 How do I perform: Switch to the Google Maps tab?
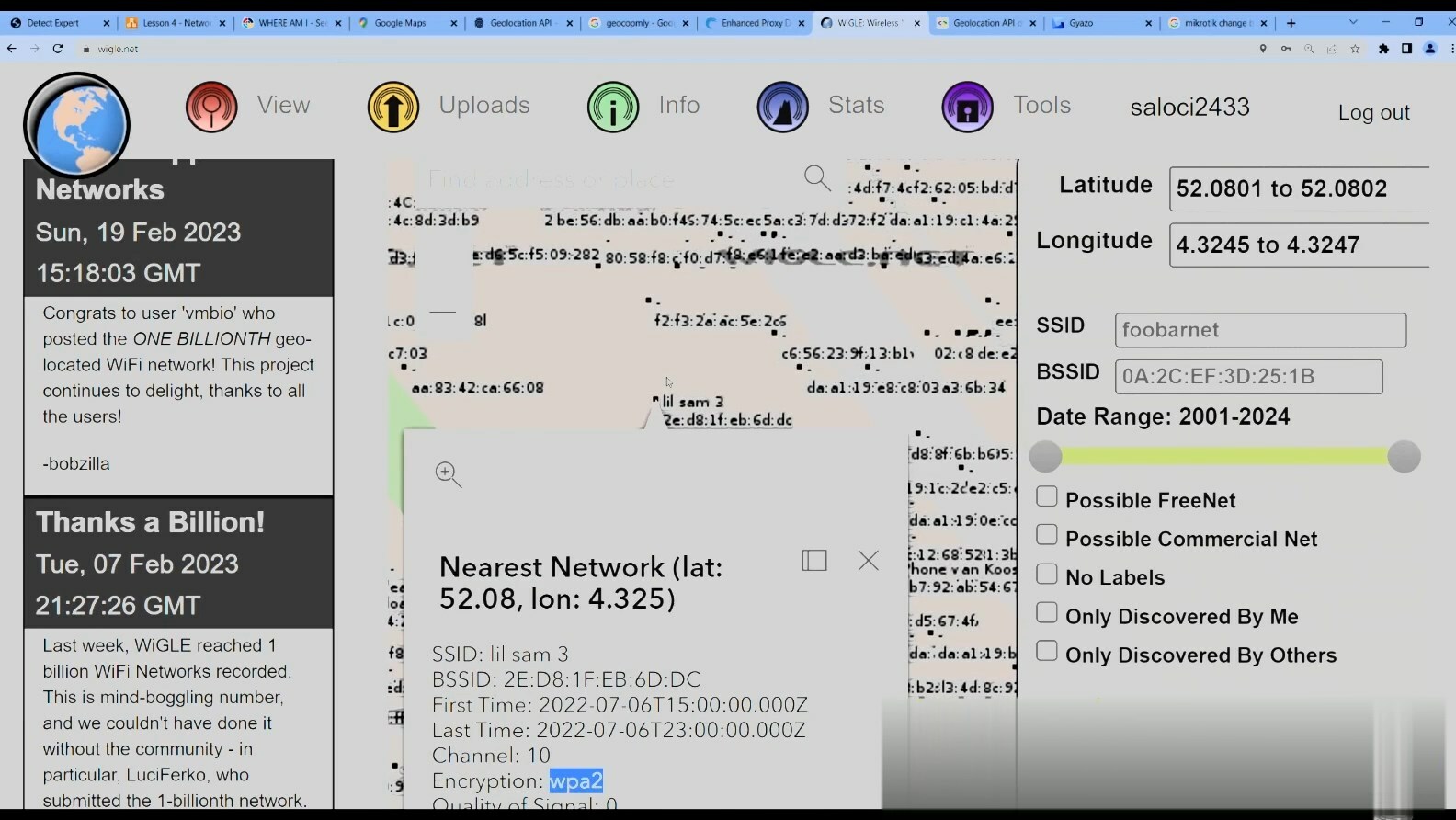406,23
